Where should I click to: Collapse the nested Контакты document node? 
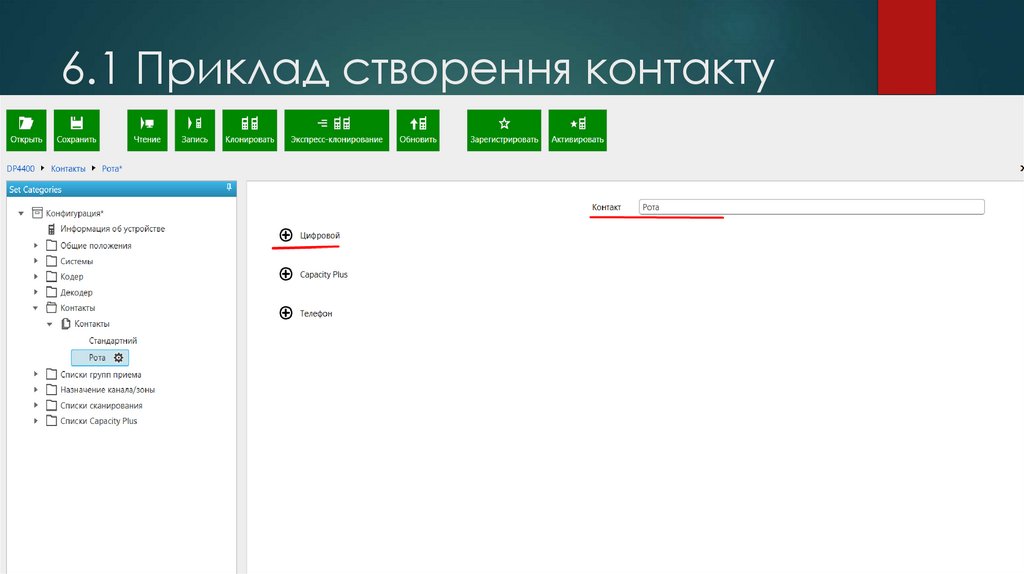pyautogui.click(x=50, y=324)
